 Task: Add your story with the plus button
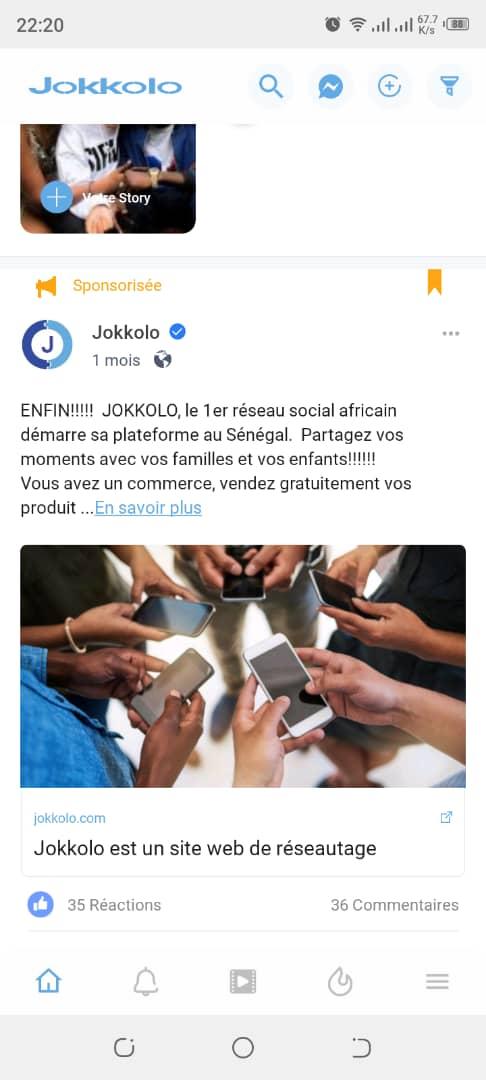[x=56, y=198]
